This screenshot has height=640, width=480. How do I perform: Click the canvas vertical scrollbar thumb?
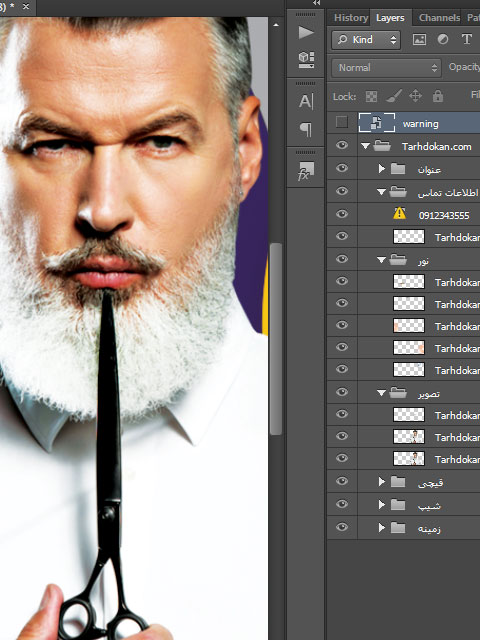click(276, 339)
